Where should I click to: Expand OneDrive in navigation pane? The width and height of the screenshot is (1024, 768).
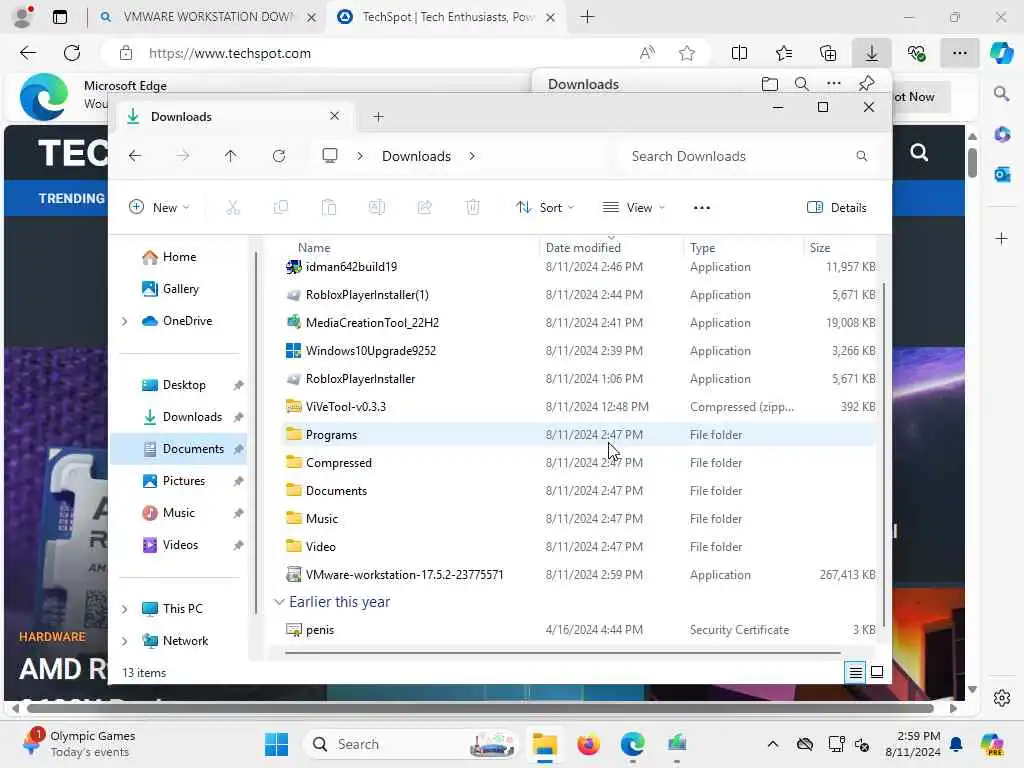pos(125,321)
